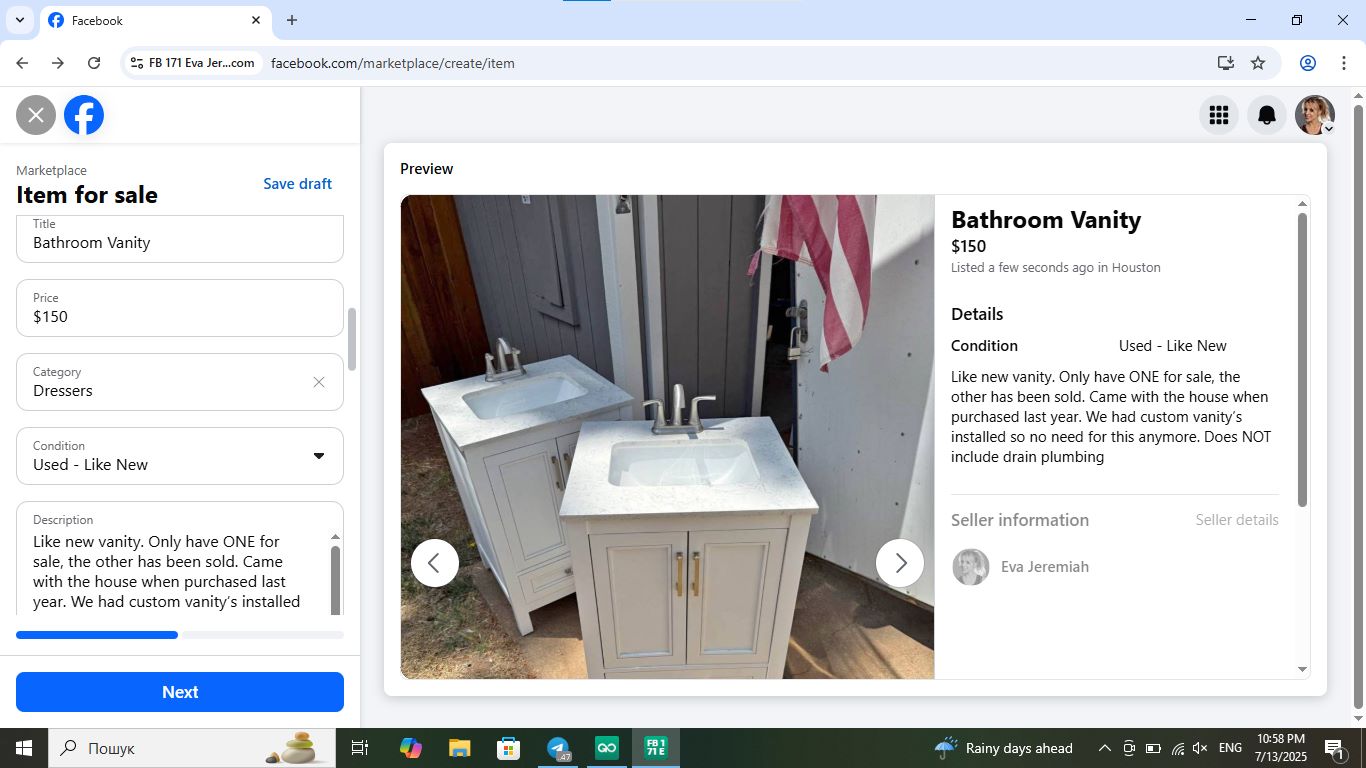Go forward in browser history
Screen dimensions: 1366x768
58,63
